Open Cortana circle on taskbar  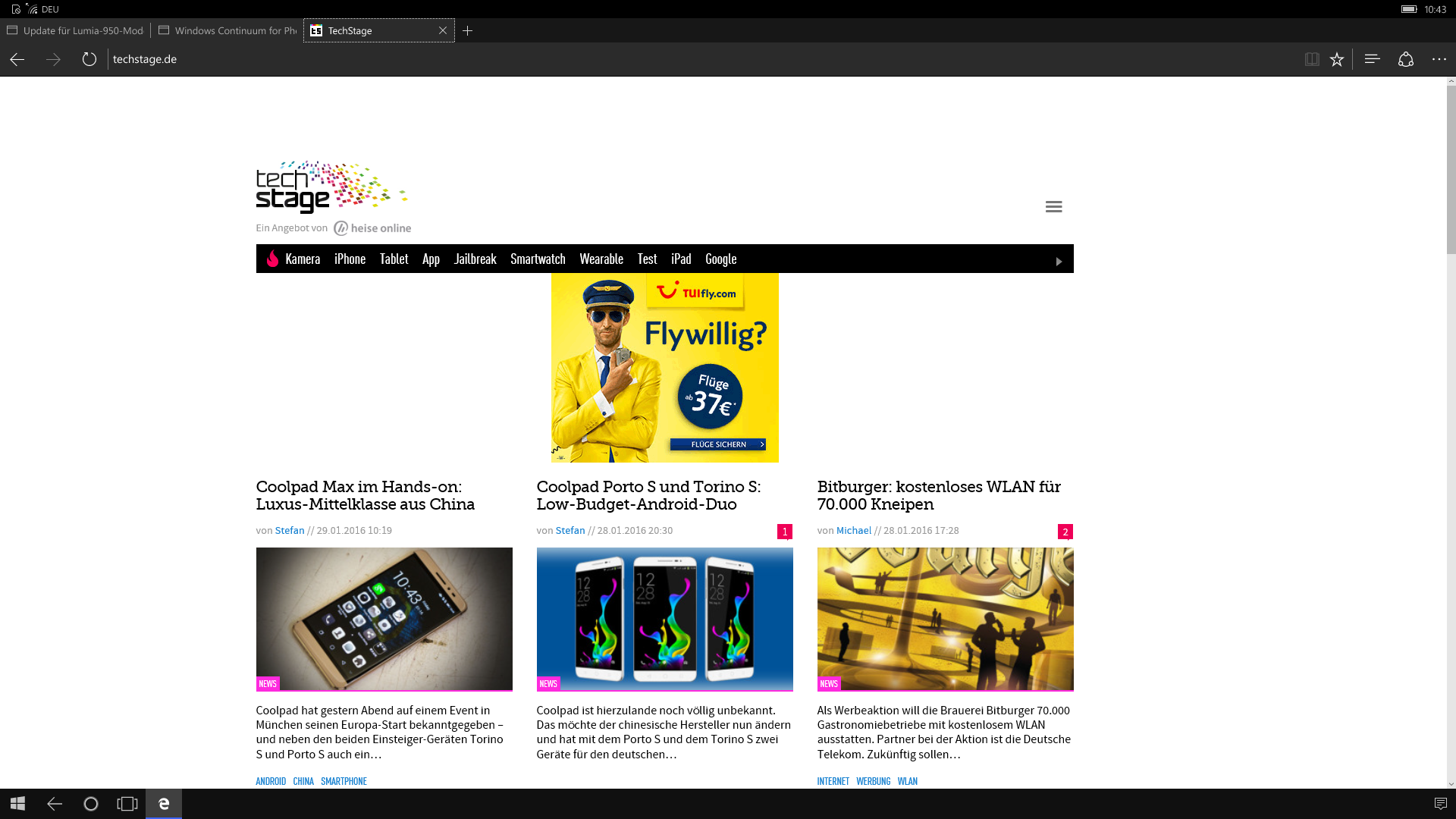(x=91, y=804)
